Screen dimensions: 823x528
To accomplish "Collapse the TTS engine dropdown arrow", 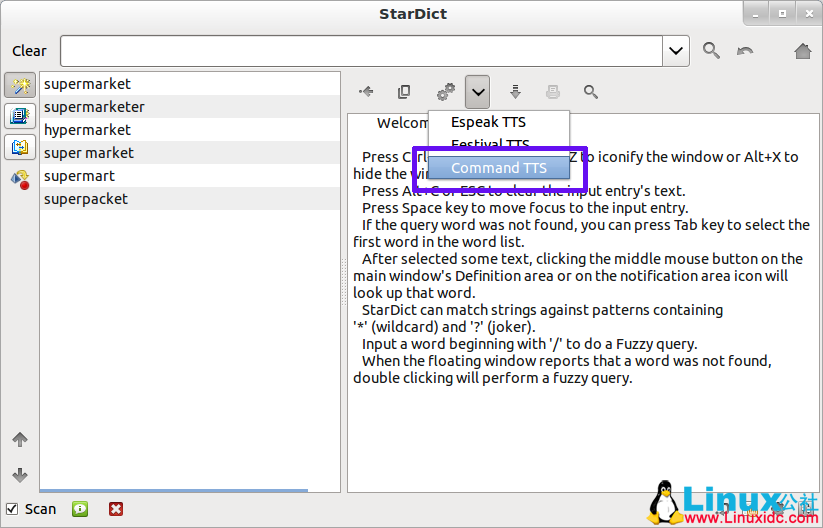I will (477, 92).
